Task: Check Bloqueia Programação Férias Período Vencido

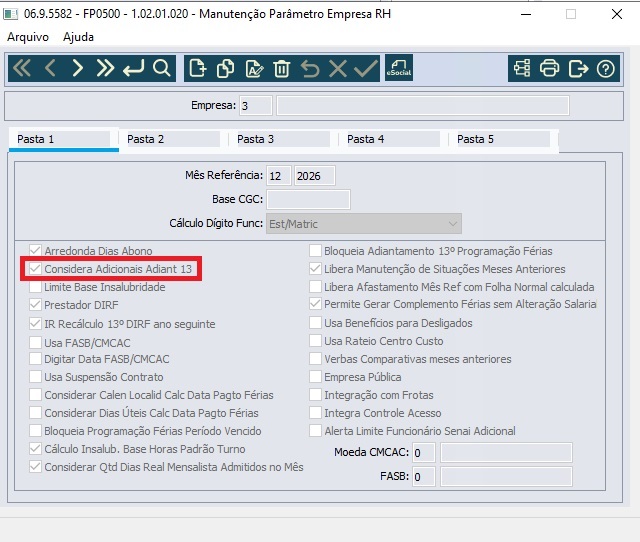Action: point(36,431)
